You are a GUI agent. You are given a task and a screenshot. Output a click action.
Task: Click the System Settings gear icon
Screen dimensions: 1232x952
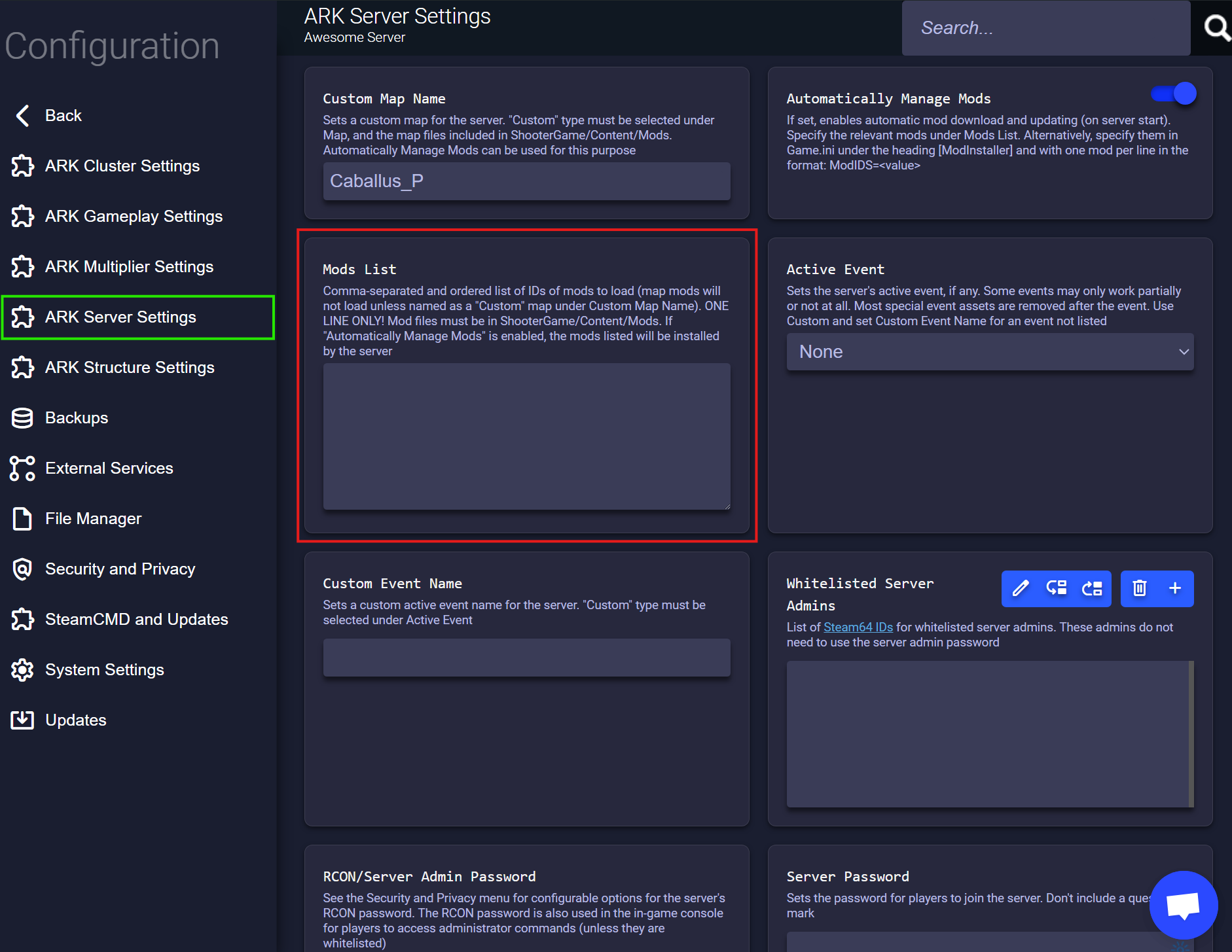[22, 669]
